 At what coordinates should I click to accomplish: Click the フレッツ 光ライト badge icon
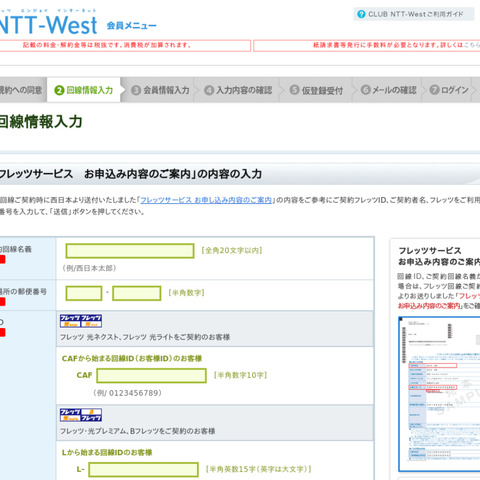click(91, 321)
